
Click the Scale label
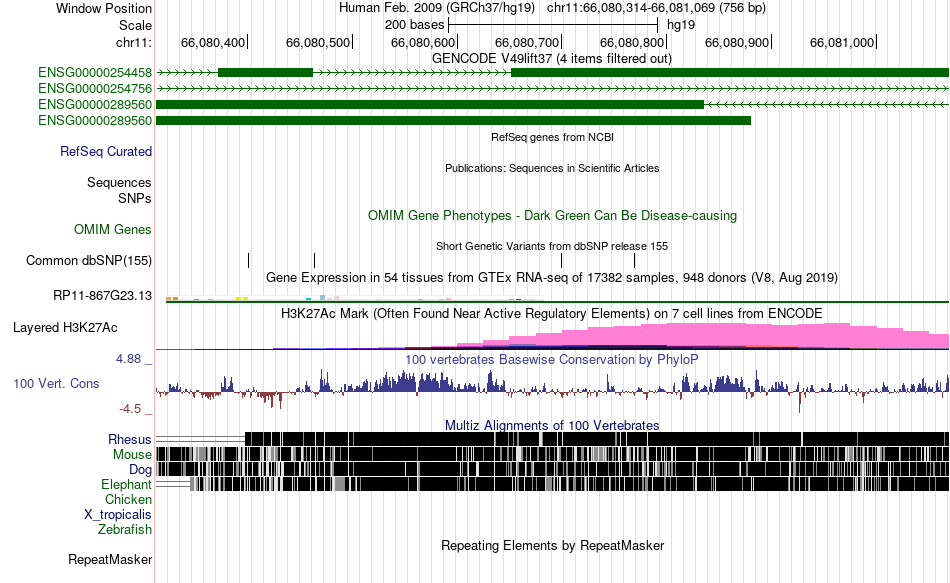136,25
